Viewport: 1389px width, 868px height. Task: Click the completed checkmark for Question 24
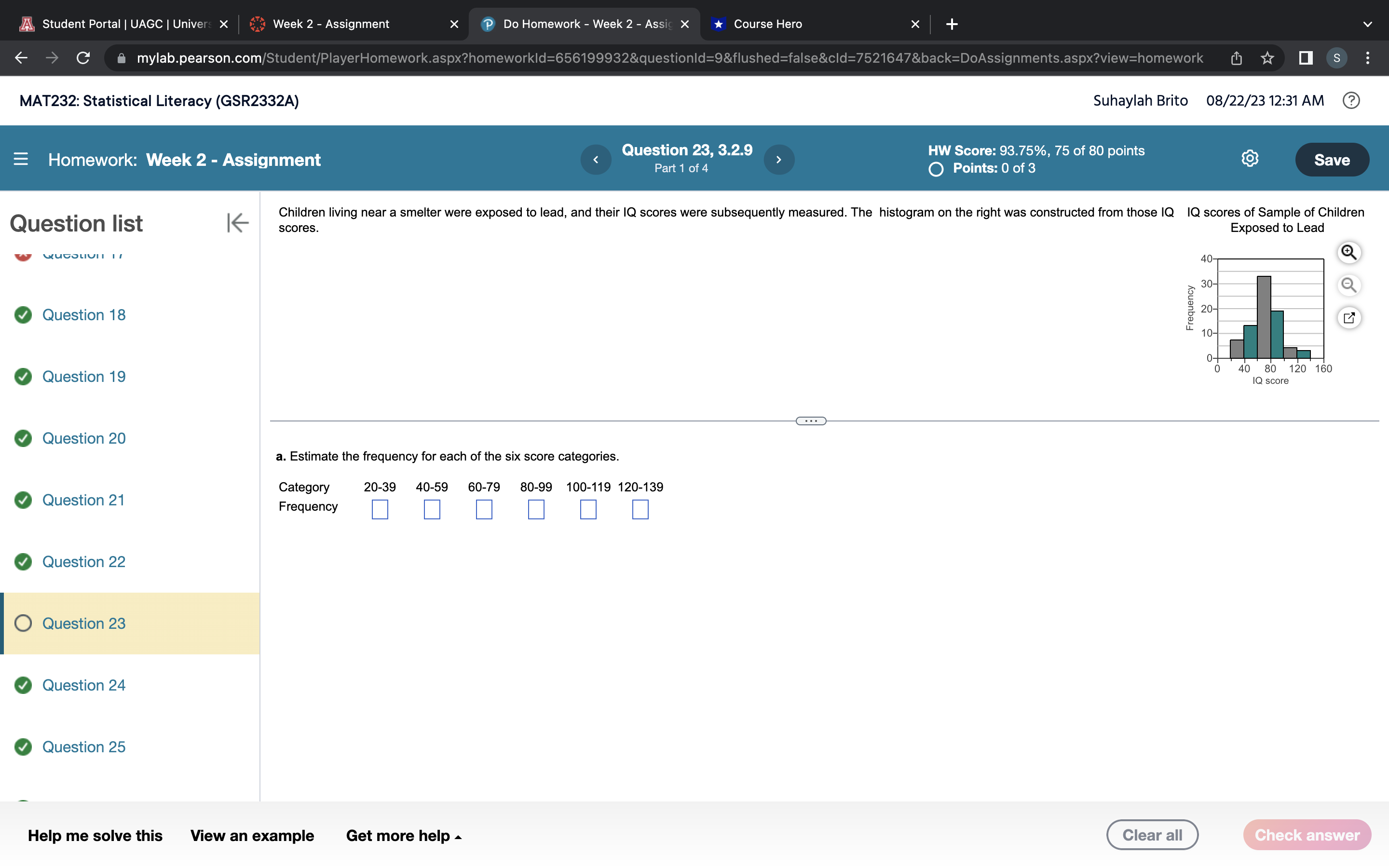pyautogui.click(x=23, y=685)
